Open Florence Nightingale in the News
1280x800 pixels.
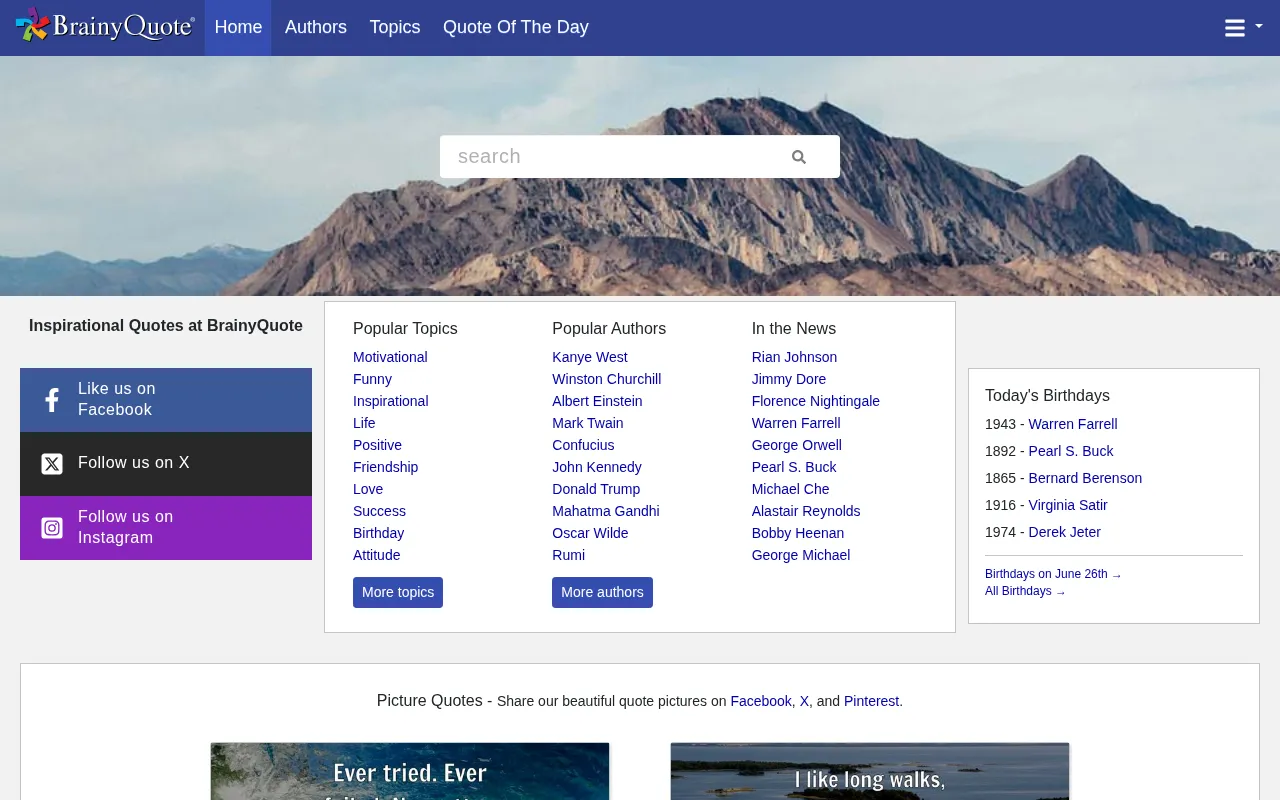(816, 401)
